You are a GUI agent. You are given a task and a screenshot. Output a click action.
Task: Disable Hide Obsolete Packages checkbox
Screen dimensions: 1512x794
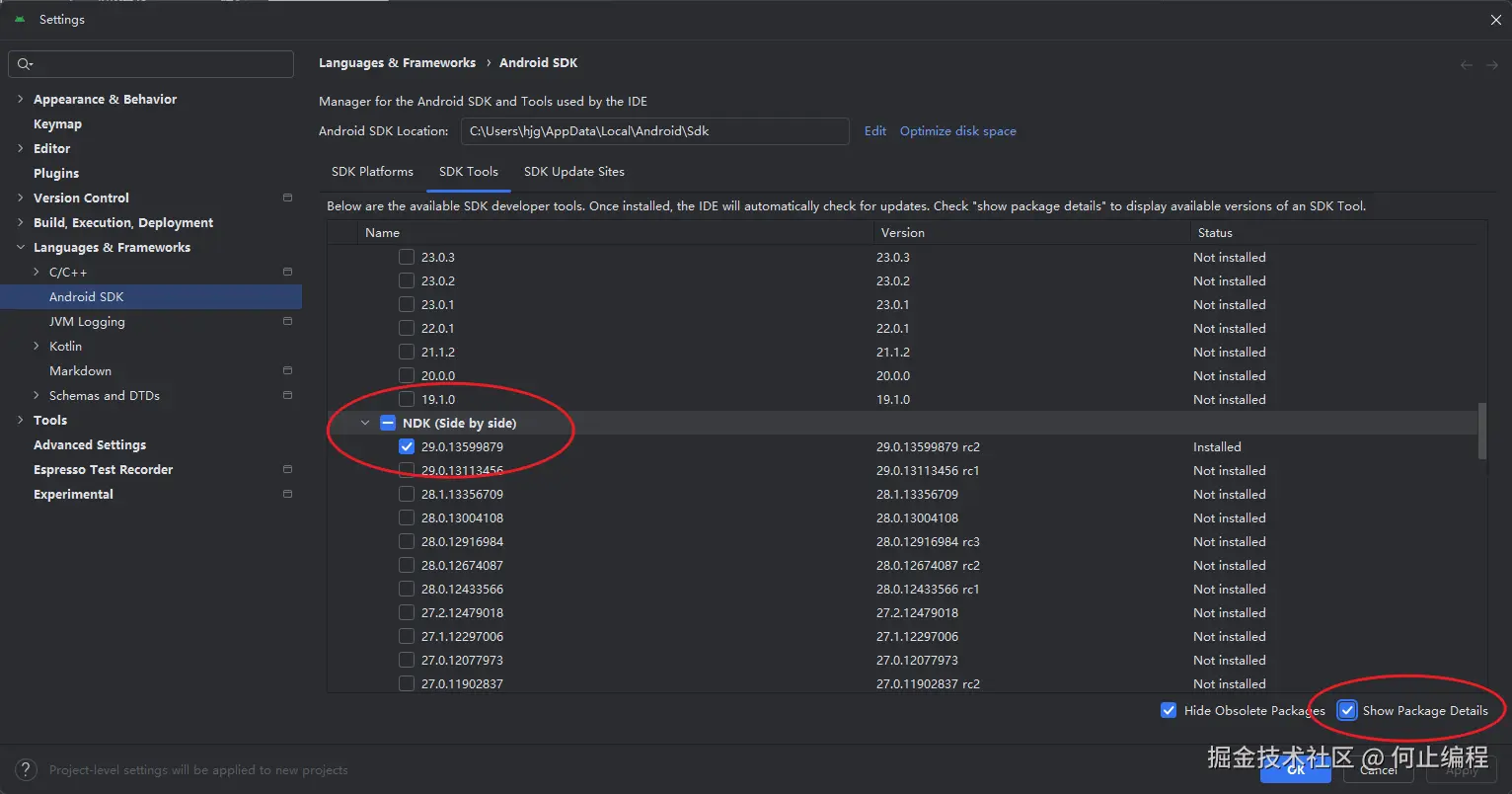click(1169, 710)
